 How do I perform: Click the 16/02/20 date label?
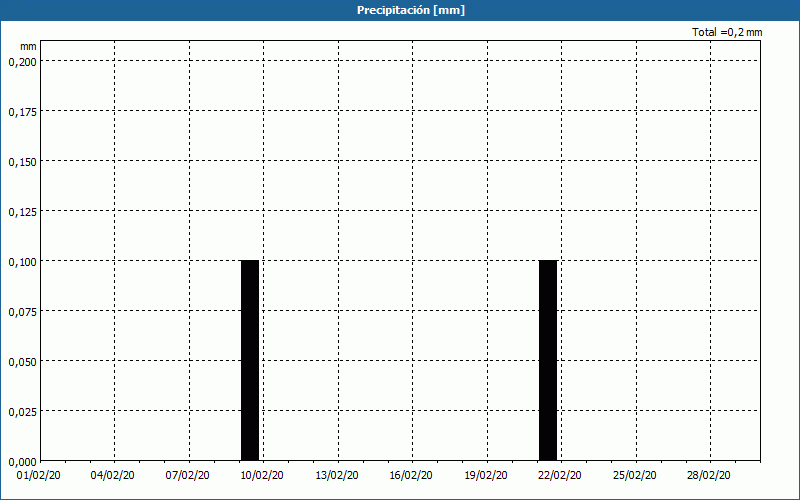(x=411, y=476)
